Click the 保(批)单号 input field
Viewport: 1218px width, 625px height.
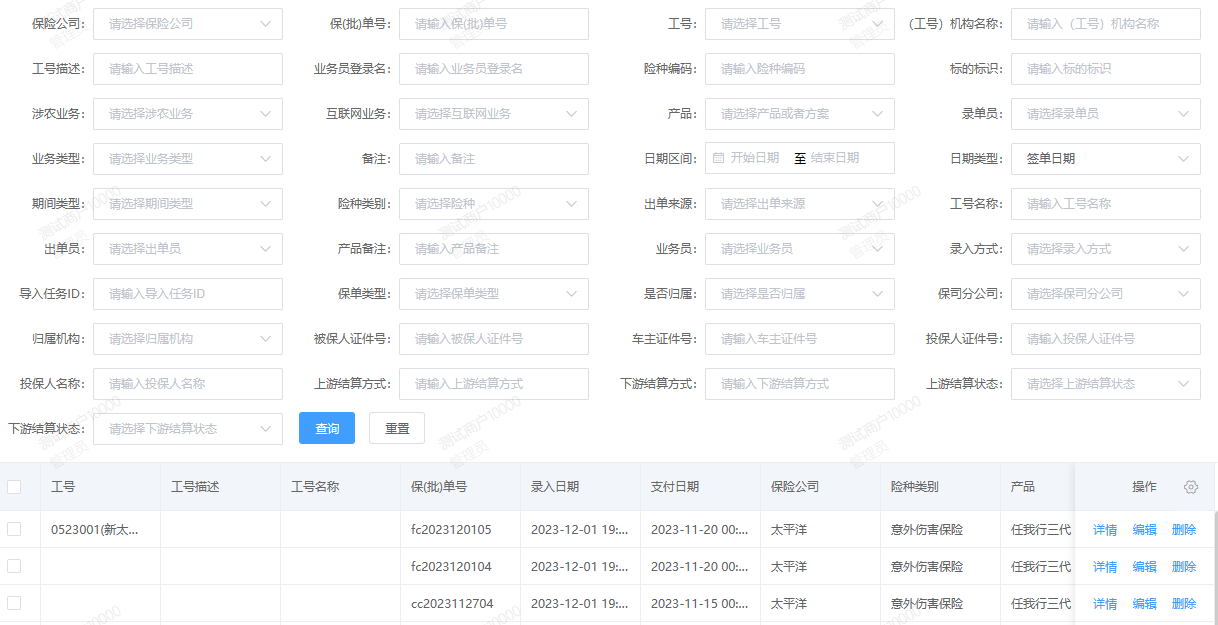pyautogui.click(x=493, y=24)
